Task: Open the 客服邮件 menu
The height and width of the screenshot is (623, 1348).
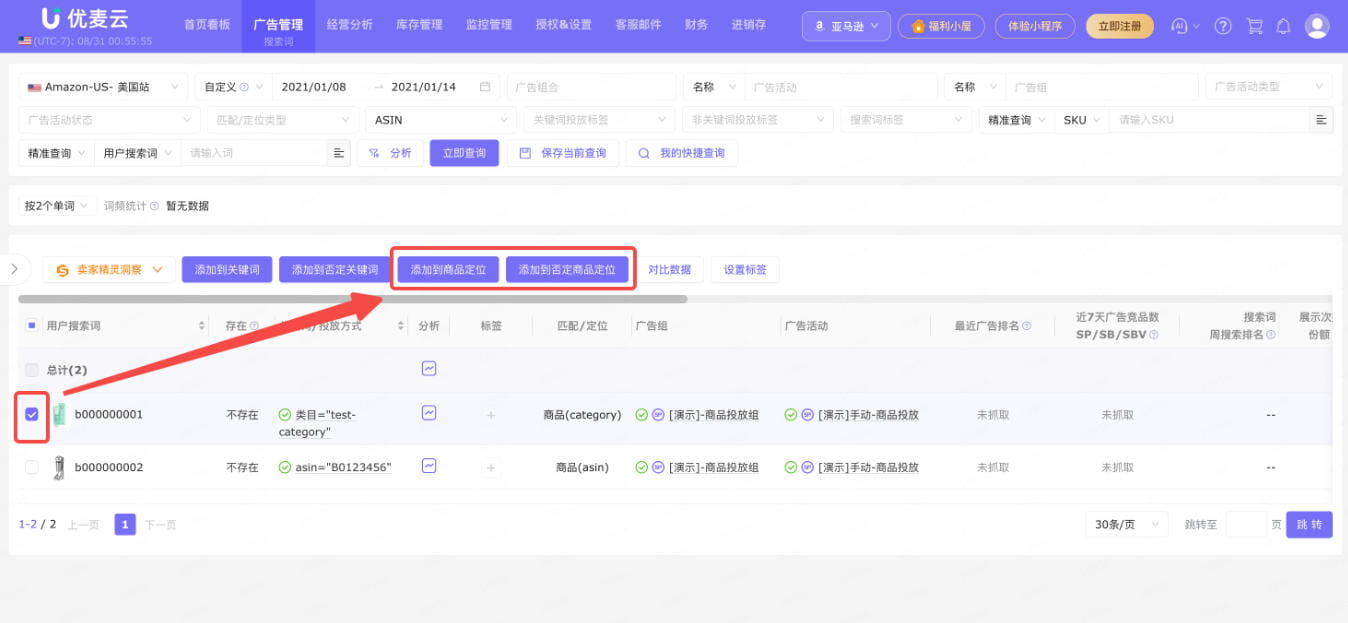Action: click(x=638, y=24)
